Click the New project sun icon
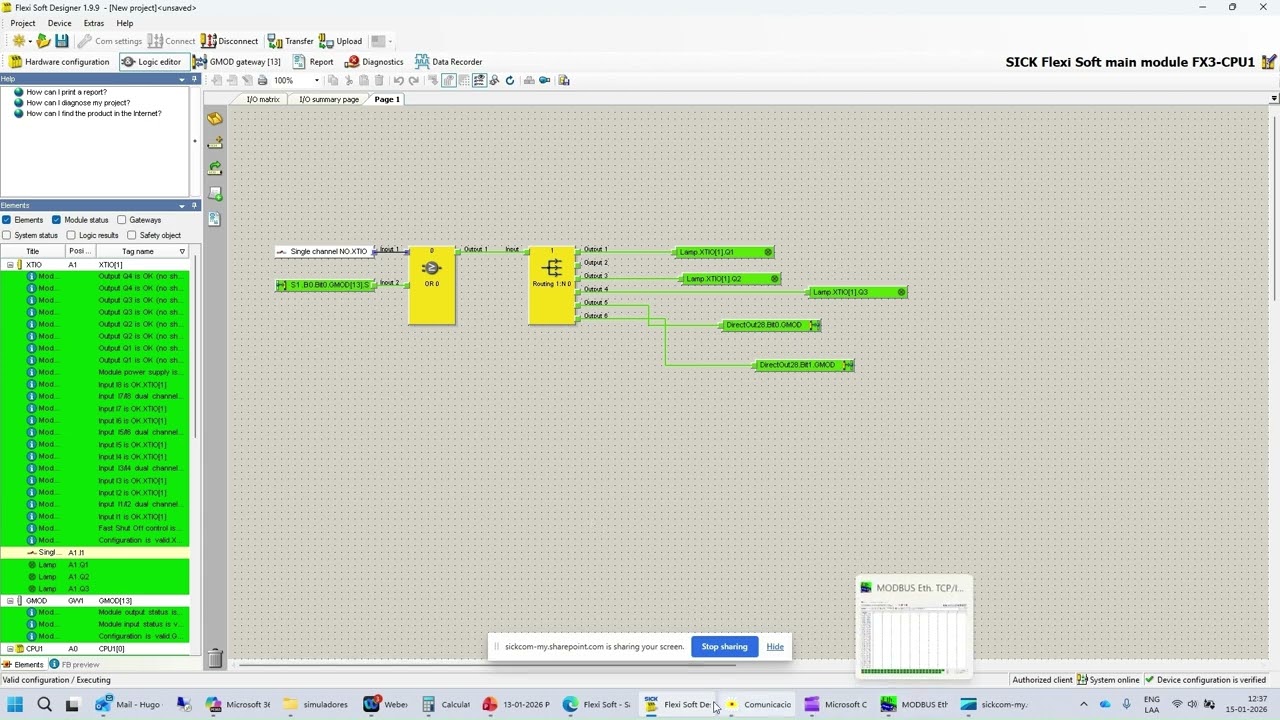The width and height of the screenshot is (1280, 720). pyautogui.click(x=18, y=41)
